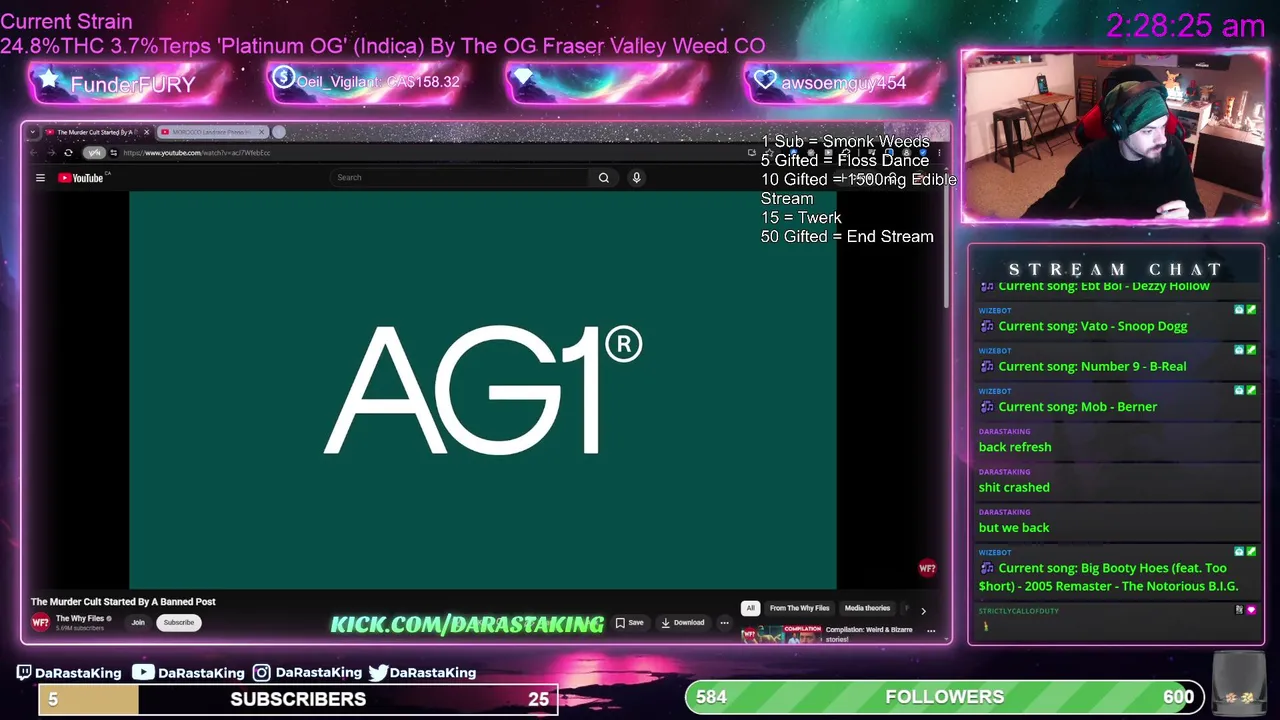Click the kick.com/darastaking overlay text
Viewport: 1280px width, 720px height.
tap(467, 625)
